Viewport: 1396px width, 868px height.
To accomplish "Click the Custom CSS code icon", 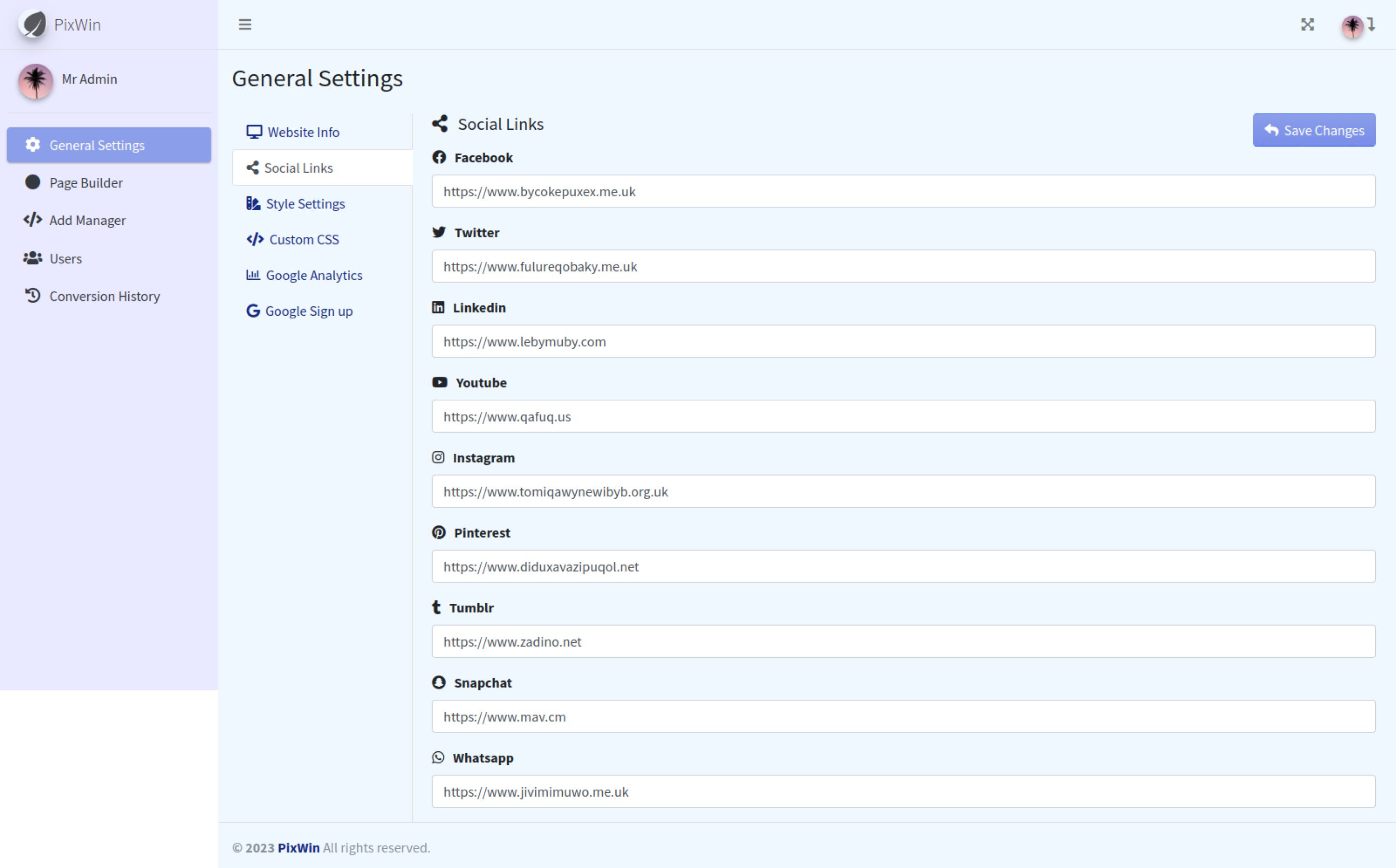I will (x=254, y=239).
